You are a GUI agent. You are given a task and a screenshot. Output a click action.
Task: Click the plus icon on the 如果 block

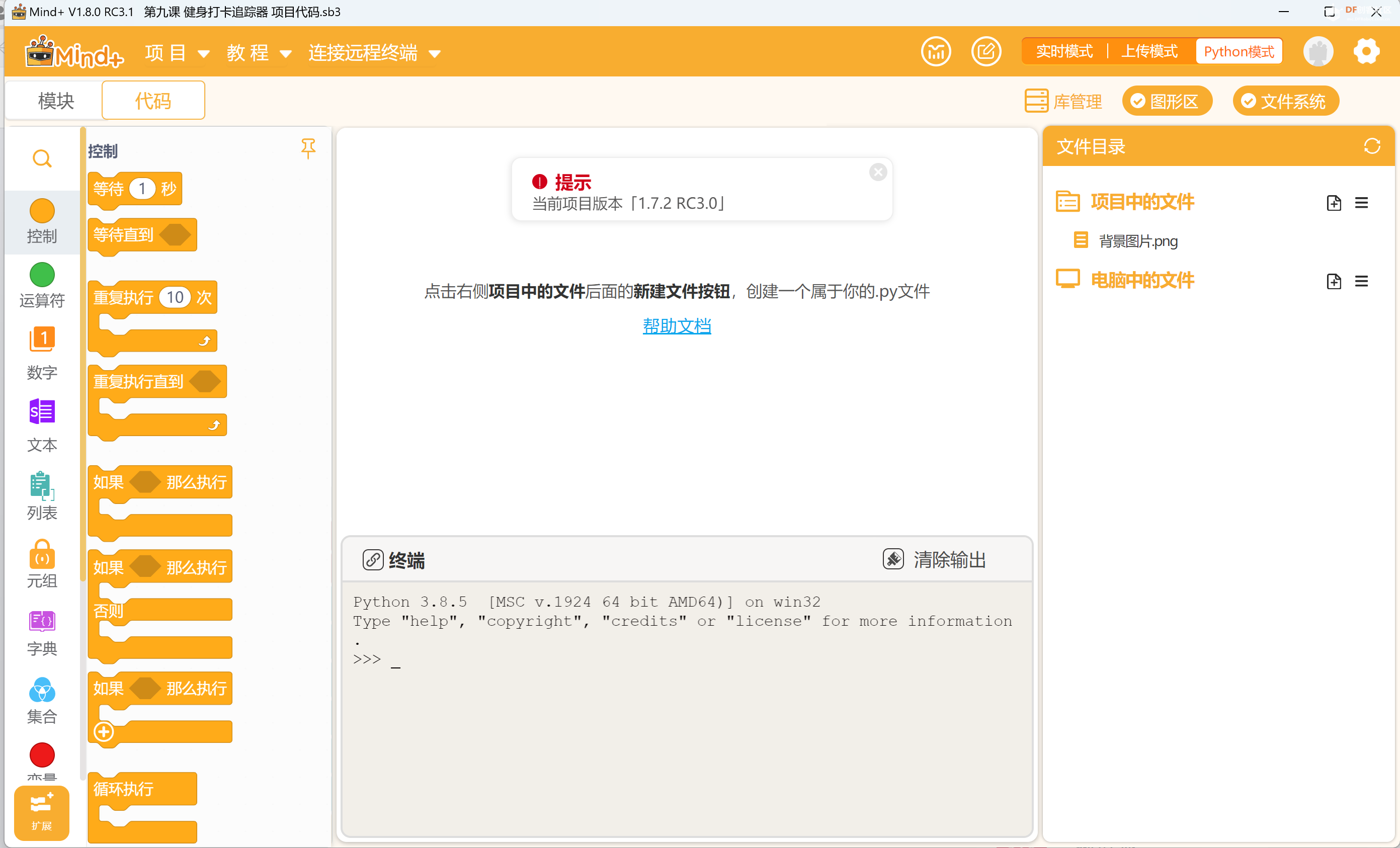pyautogui.click(x=104, y=732)
